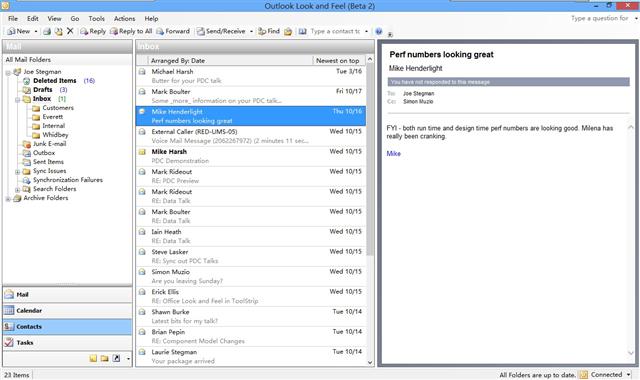The width and height of the screenshot is (640, 380).
Task: Click the Notes icon in navigation strip
Action: [93, 358]
